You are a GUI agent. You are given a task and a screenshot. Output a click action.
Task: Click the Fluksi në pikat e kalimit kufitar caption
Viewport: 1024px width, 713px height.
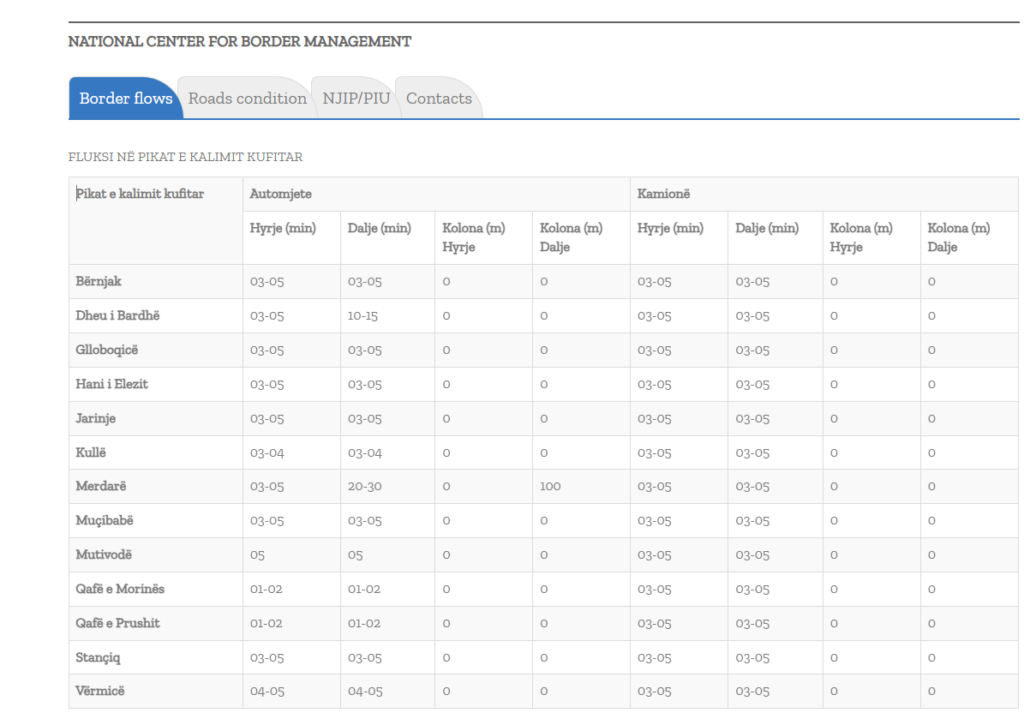click(x=185, y=157)
